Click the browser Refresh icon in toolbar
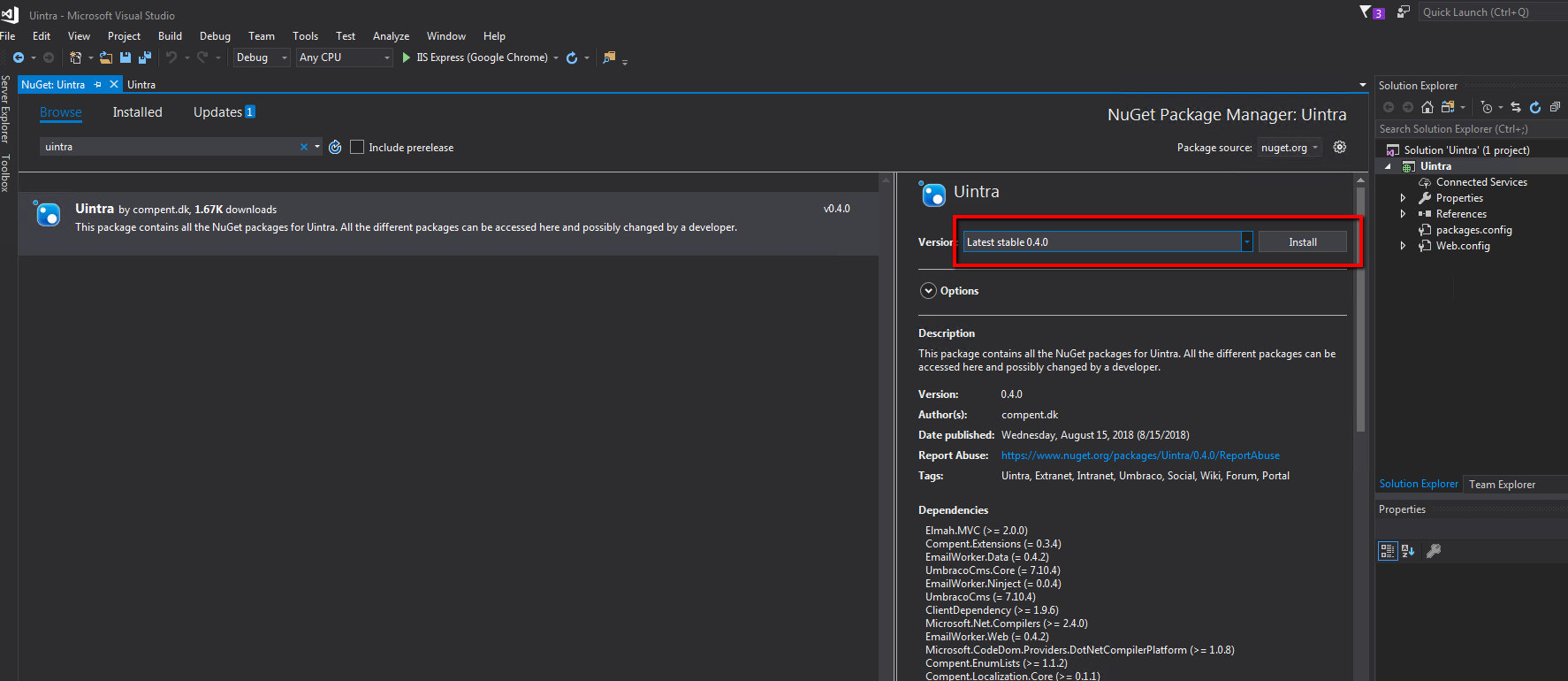This screenshot has width=1568, height=681. click(572, 57)
